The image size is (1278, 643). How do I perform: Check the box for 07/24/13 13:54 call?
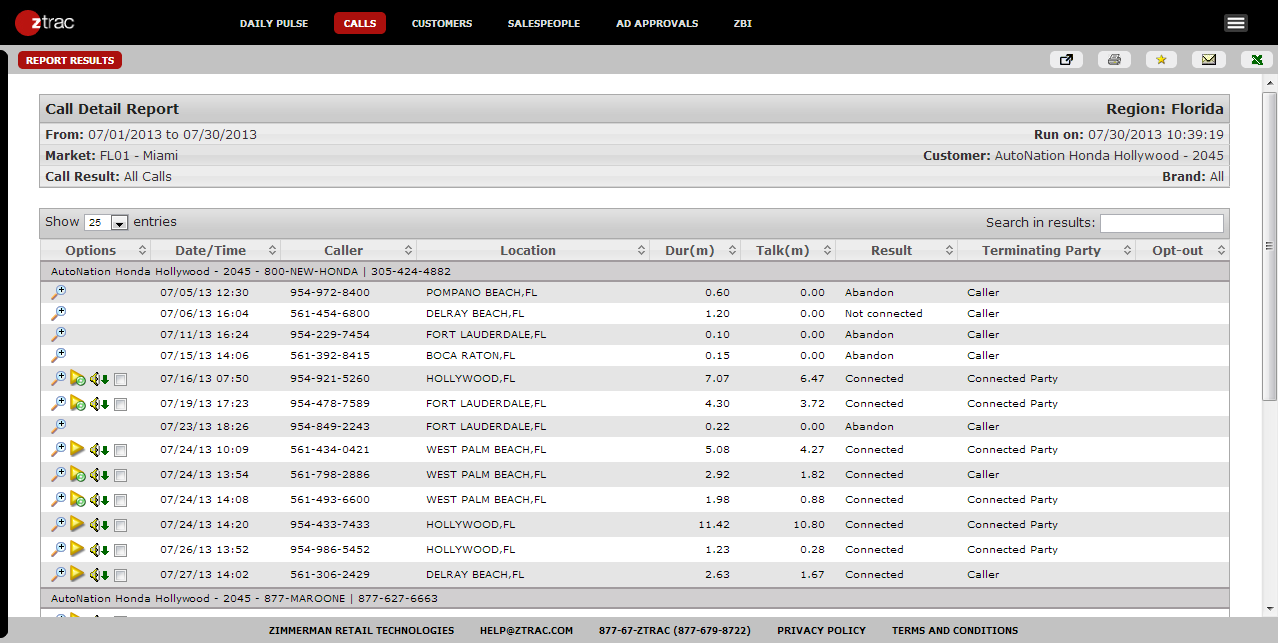coord(120,475)
